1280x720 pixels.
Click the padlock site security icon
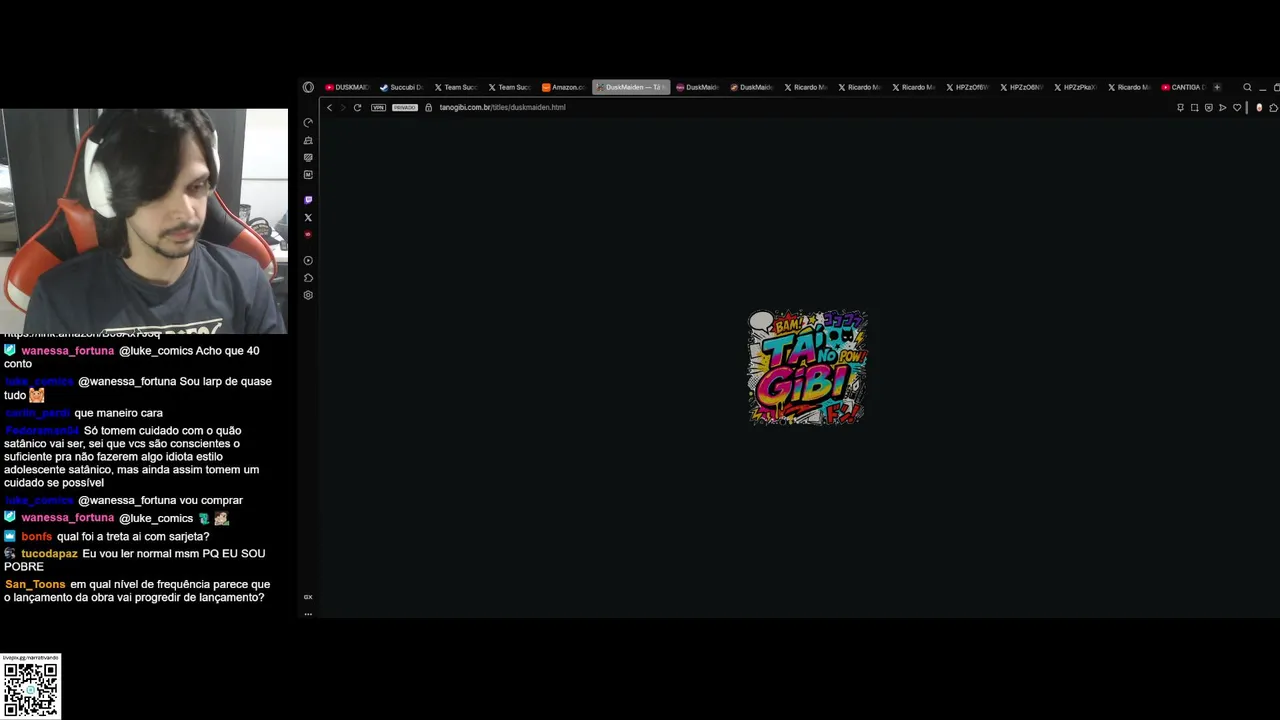(428, 107)
